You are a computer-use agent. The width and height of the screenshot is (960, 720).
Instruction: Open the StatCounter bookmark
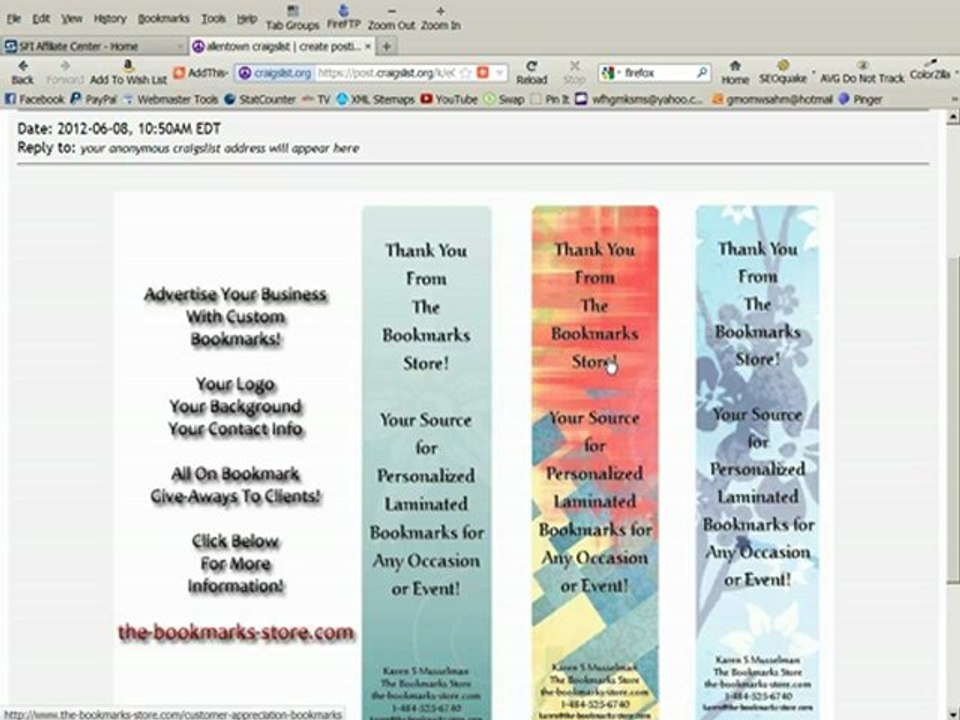(x=260, y=99)
